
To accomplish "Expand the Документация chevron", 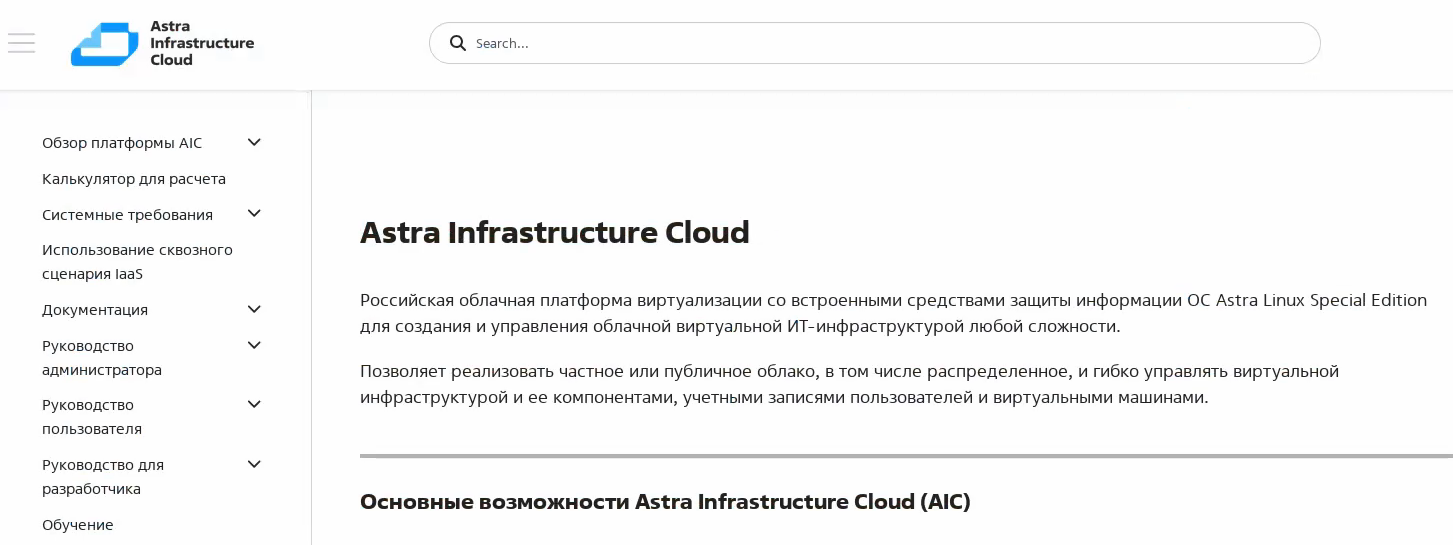I will [254, 309].
